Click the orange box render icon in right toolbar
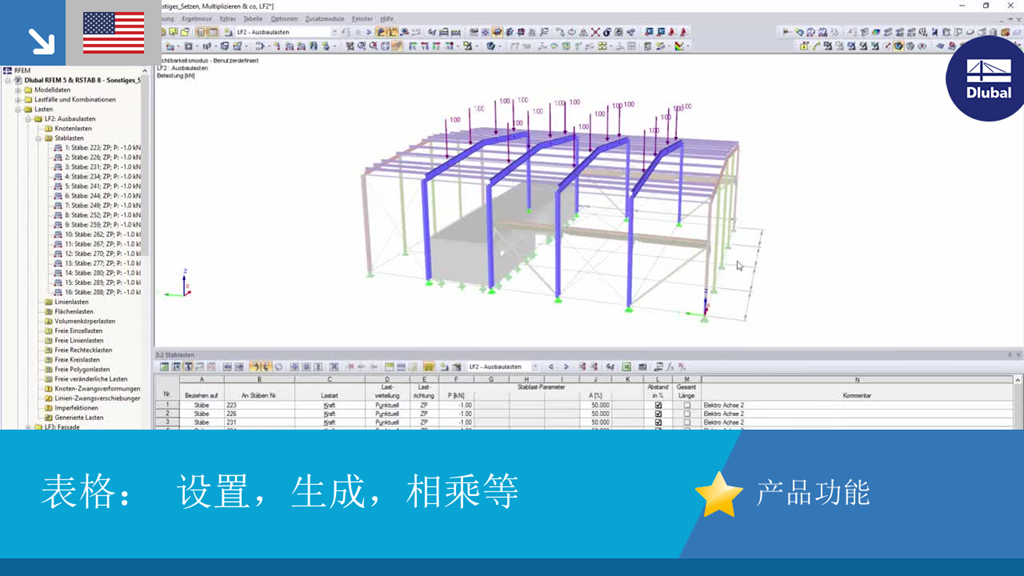Screen dimensions: 1024x576 [x=1005, y=32]
